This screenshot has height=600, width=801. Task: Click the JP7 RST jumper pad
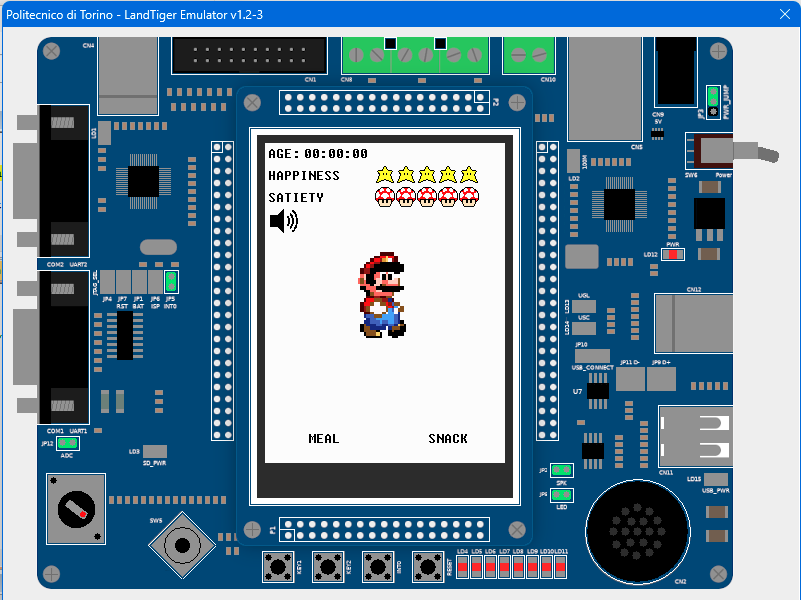pos(123,282)
